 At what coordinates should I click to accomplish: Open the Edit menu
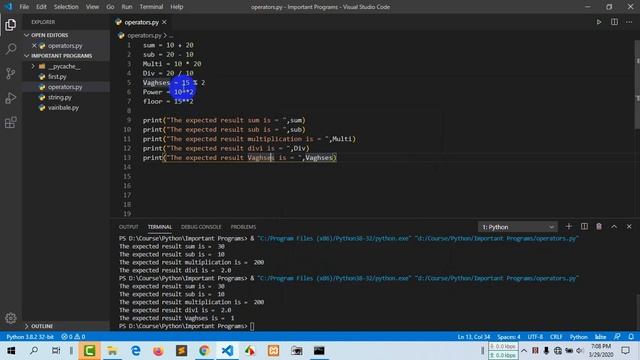[x=41, y=7]
